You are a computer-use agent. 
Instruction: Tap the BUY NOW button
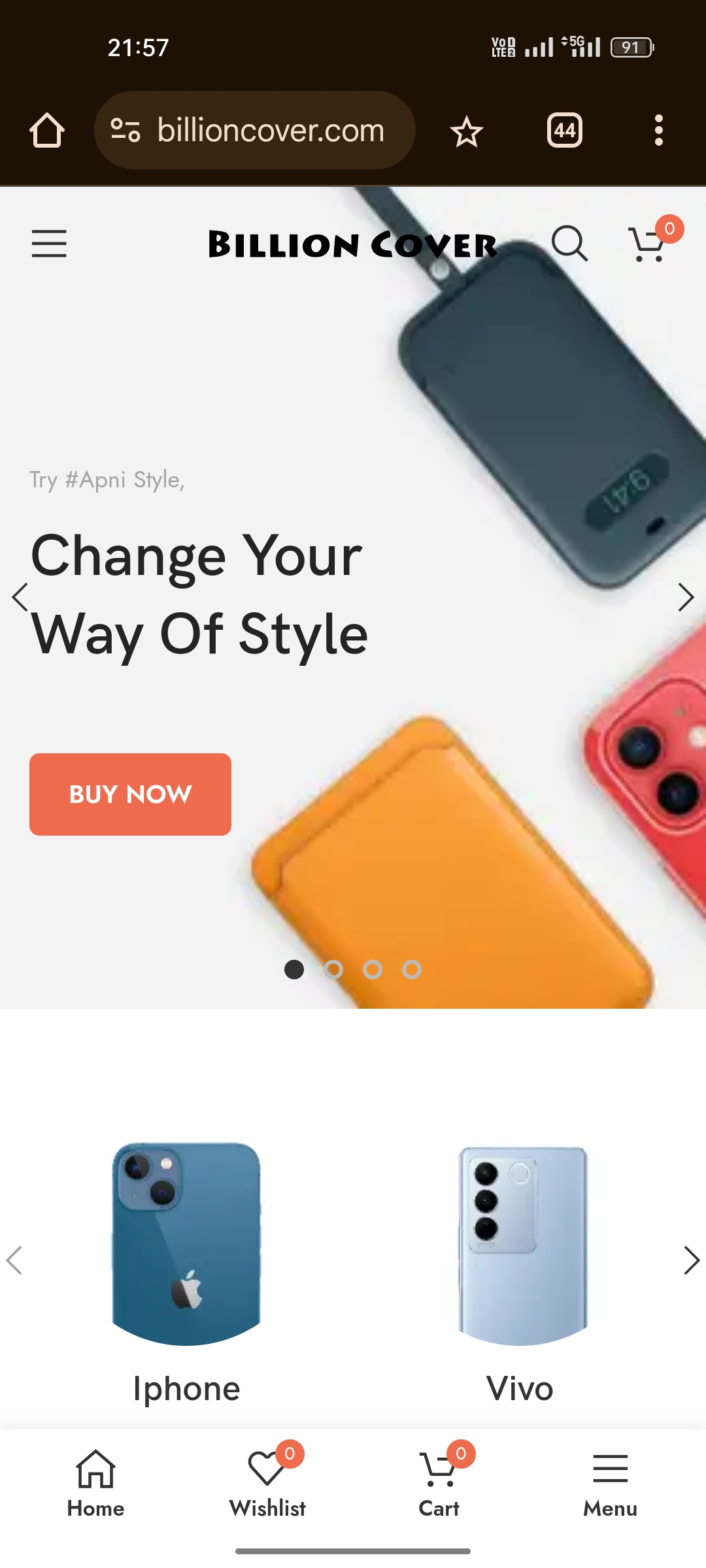pyautogui.click(x=130, y=794)
